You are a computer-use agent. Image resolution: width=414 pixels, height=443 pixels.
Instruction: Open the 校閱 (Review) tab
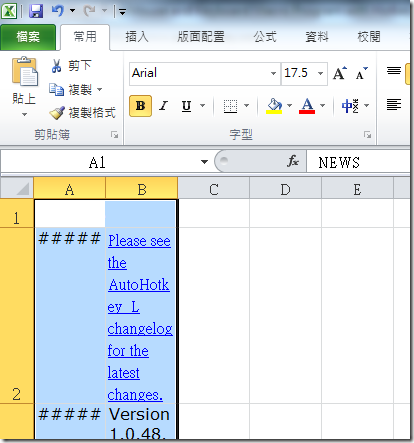pyautogui.click(x=369, y=37)
